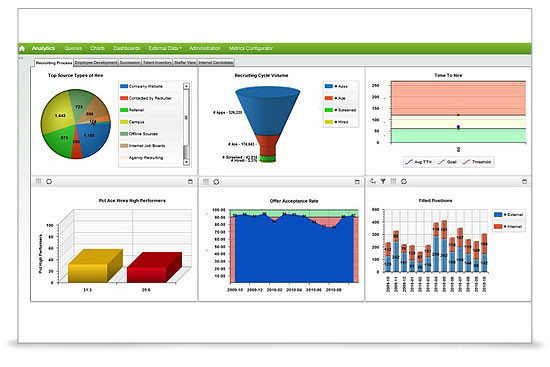
Task: Open the External Data dropdown menu
Action: click(165, 48)
